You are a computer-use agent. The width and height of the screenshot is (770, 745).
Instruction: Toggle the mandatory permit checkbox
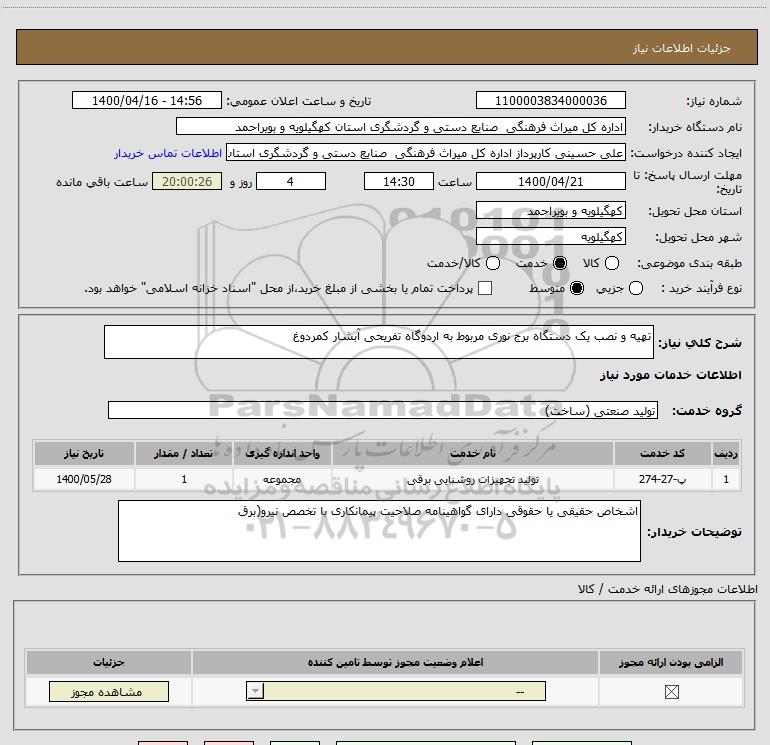[x=671, y=692]
